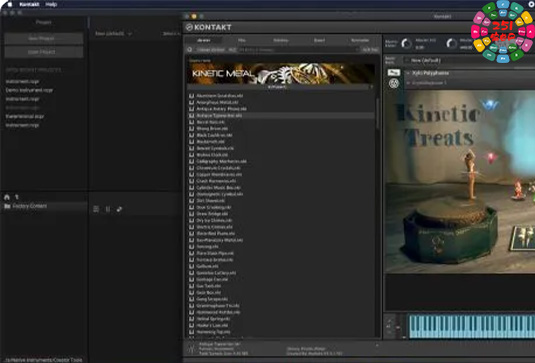Image resolution: width=535 pixels, height=363 pixels.
Task: Open the New (default) multi rack dropdown in Kontakt
Action: 425,60
